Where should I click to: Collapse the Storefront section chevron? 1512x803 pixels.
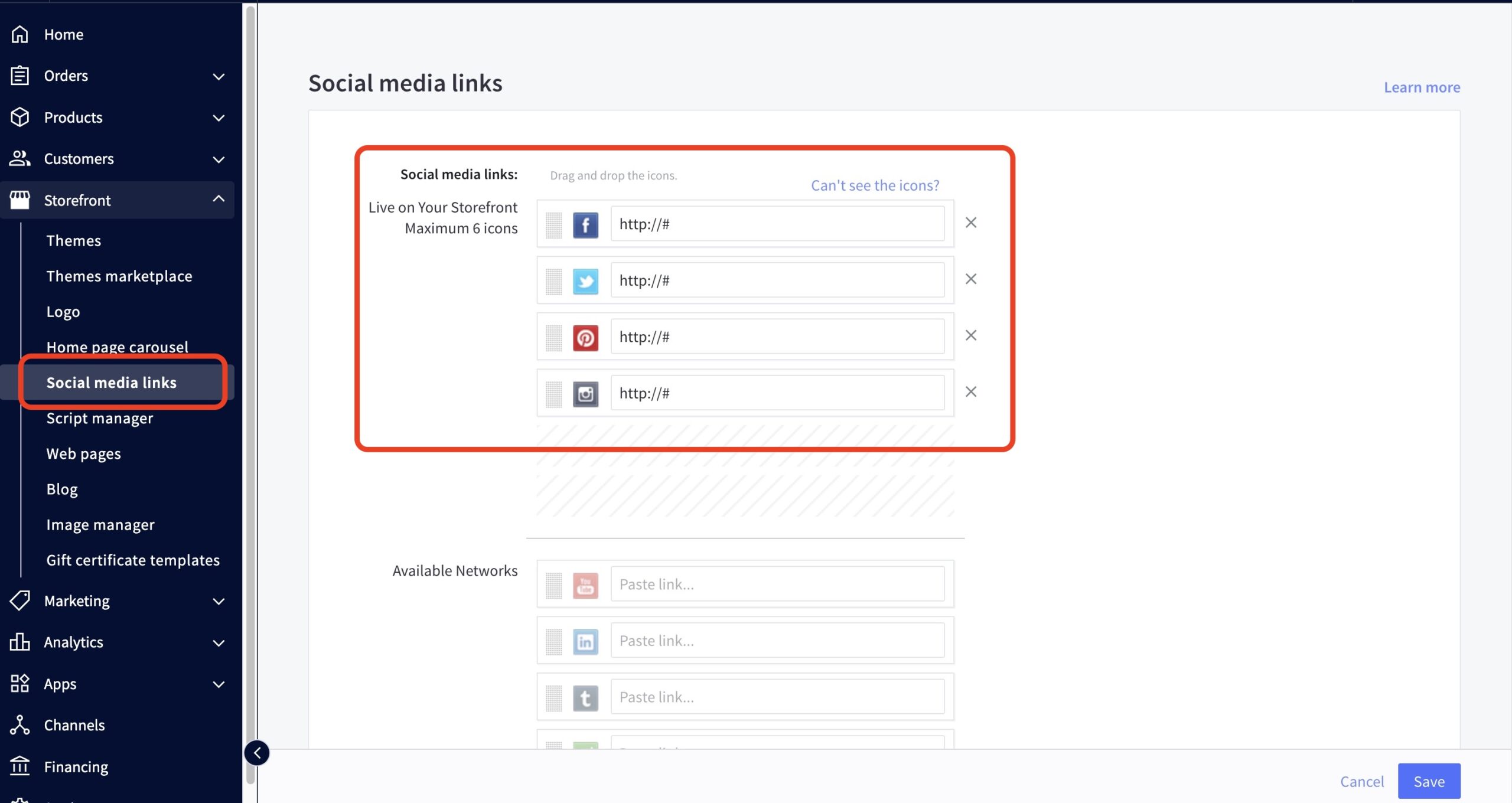click(219, 199)
